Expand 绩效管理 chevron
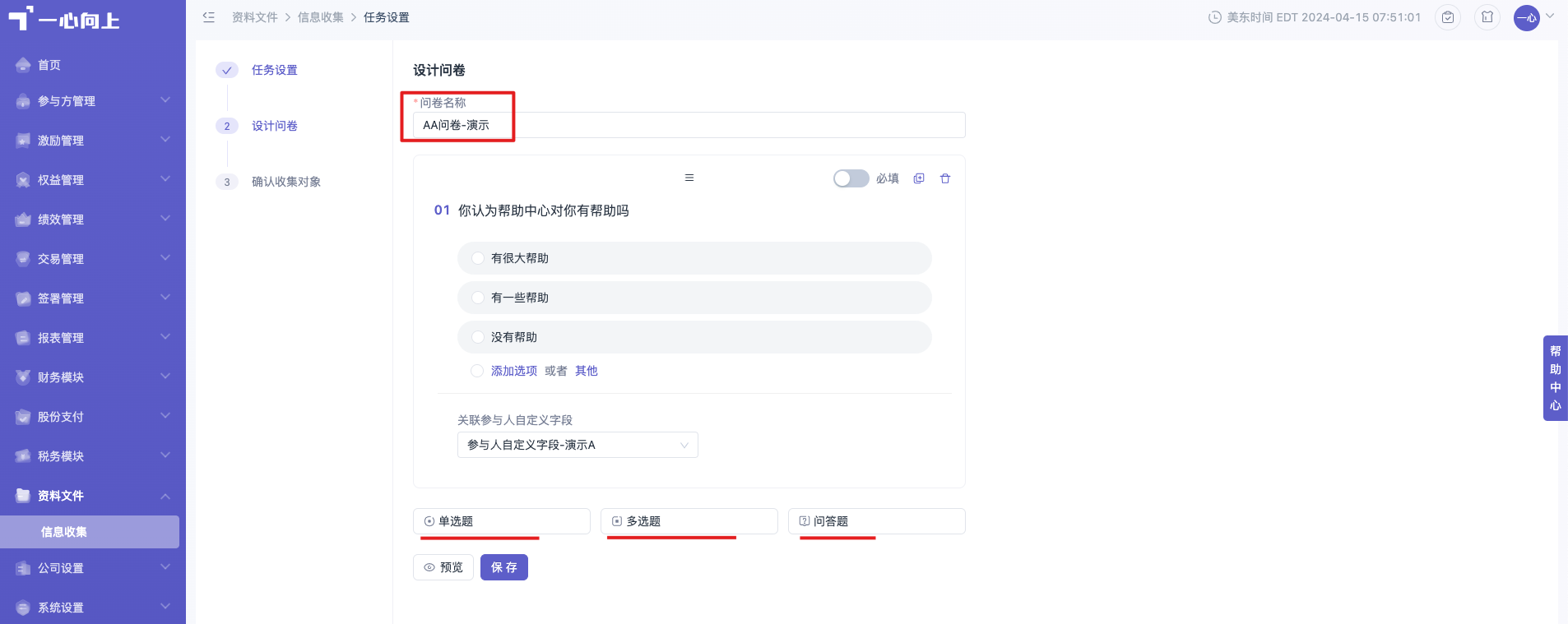 (x=165, y=219)
